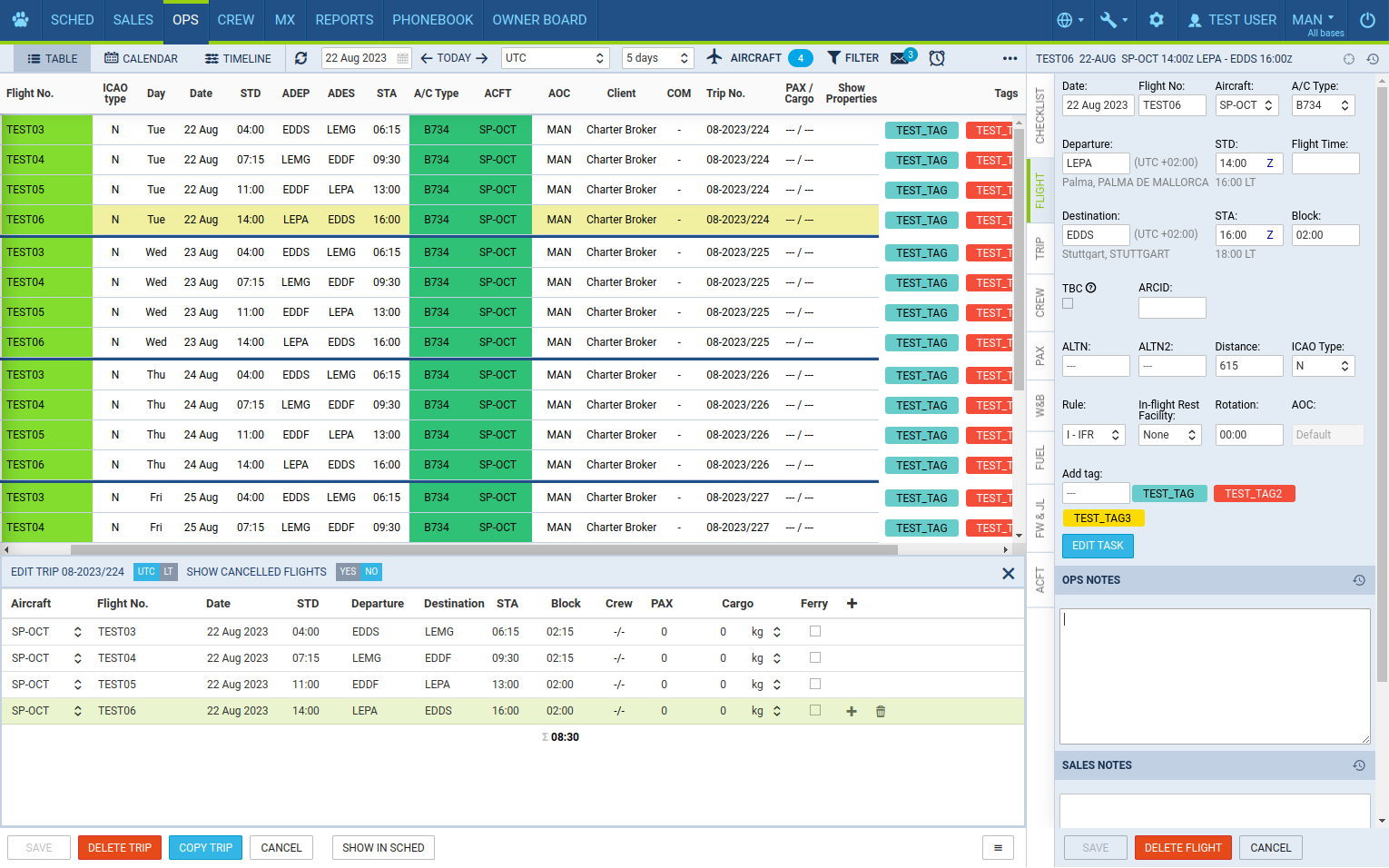Image resolution: width=1389 pixels, height=868 pixels.
Task: Open the In-flight Rest Facility dropdown
Action: [x=1169, y=435]
